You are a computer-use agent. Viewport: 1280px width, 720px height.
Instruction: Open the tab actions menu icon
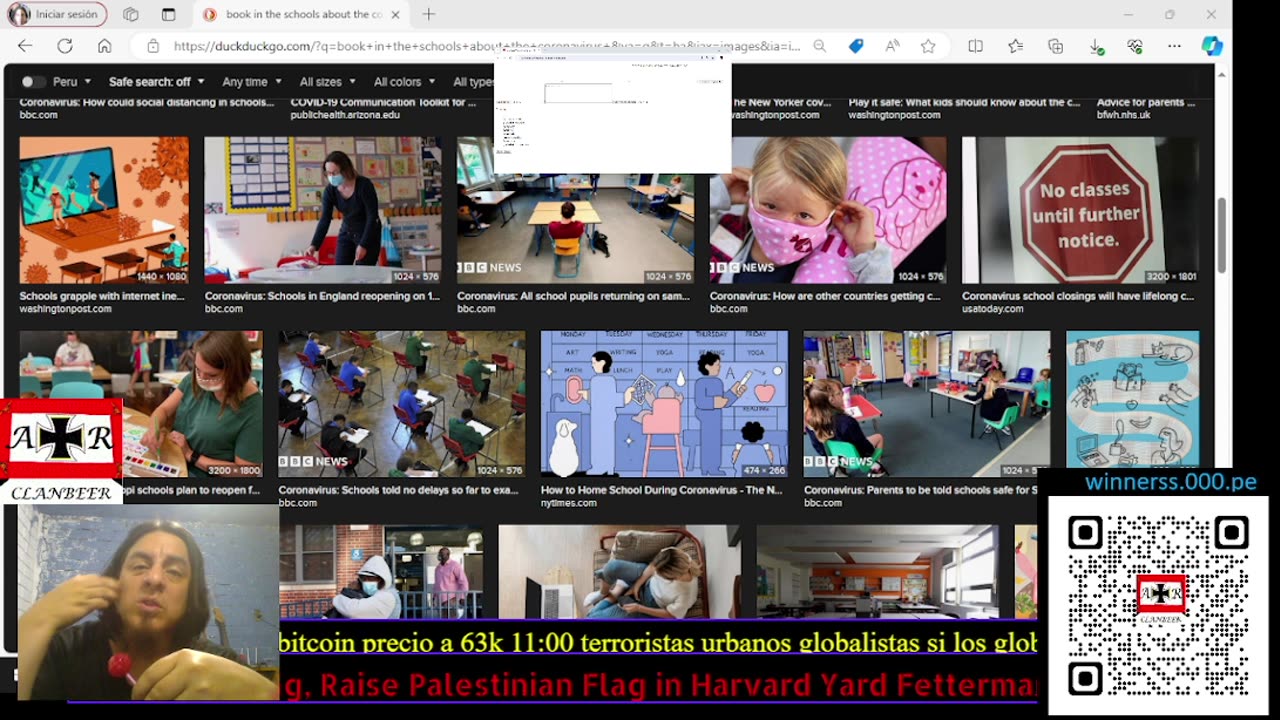tap(168, 14)
